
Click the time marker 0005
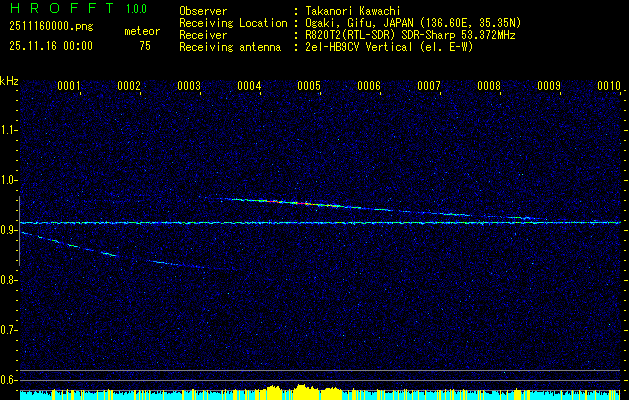[309, 86]
